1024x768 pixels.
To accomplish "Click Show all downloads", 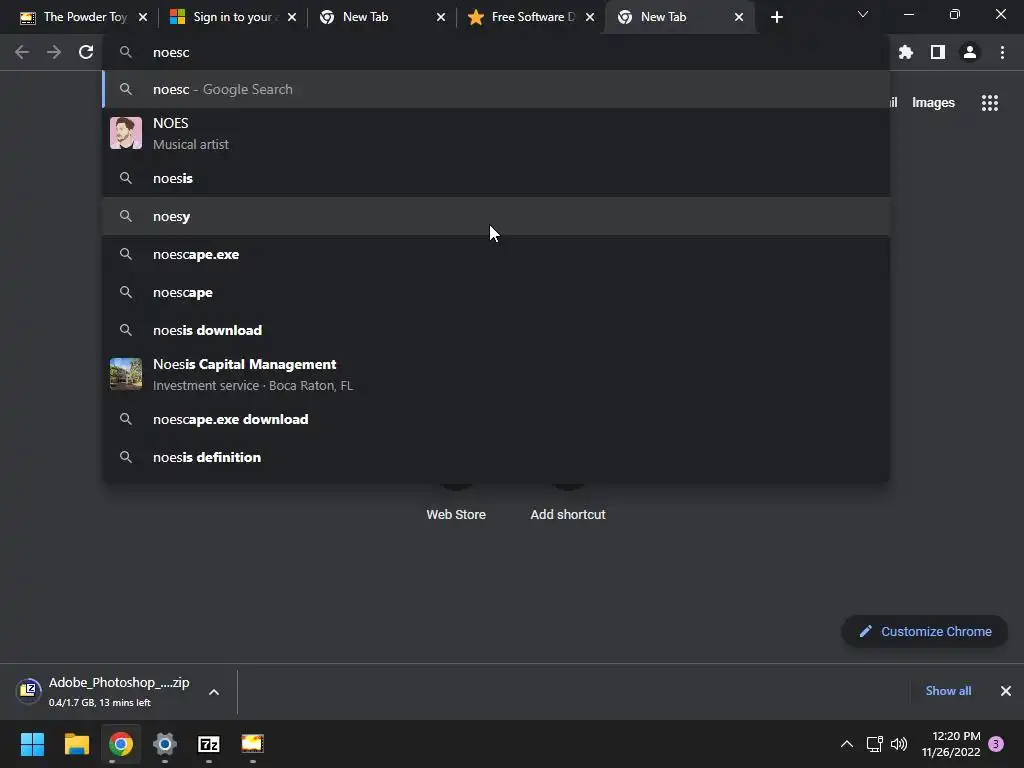I will (948, 691).
